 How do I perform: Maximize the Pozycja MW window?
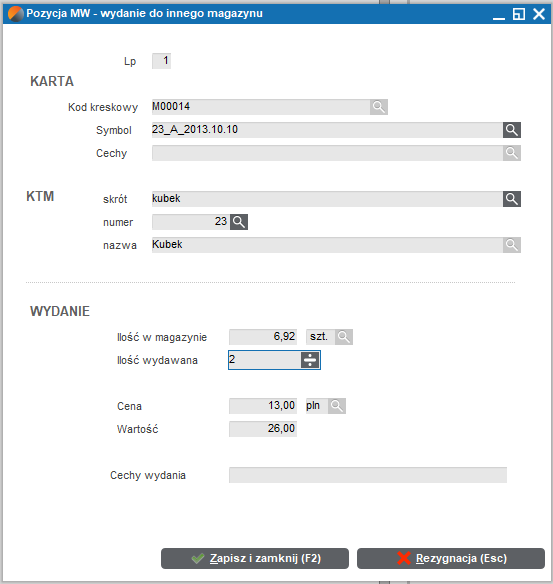pos(519,14)
